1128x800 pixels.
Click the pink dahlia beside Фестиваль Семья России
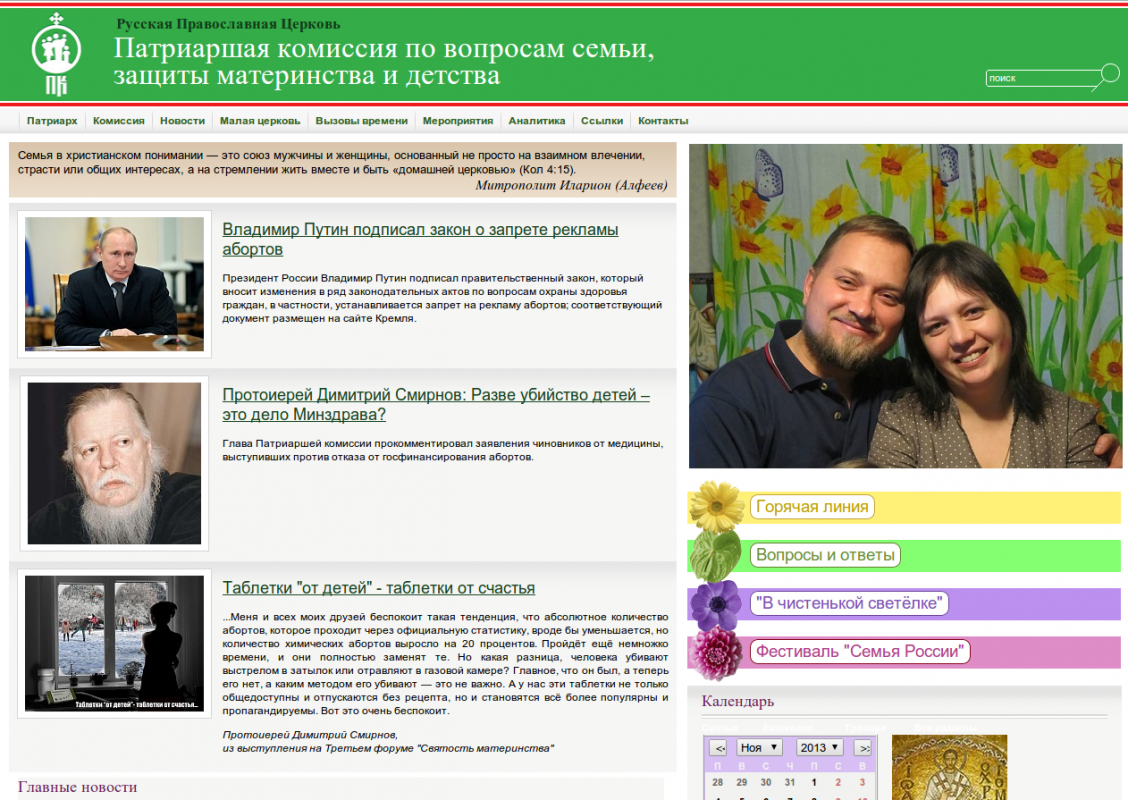[716, 653]
